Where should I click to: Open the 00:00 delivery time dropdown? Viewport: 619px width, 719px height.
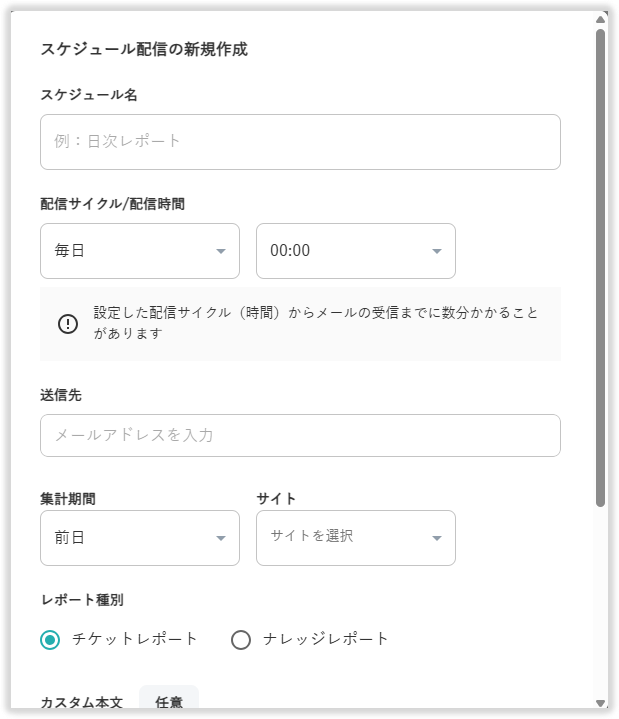pos(355,251)
